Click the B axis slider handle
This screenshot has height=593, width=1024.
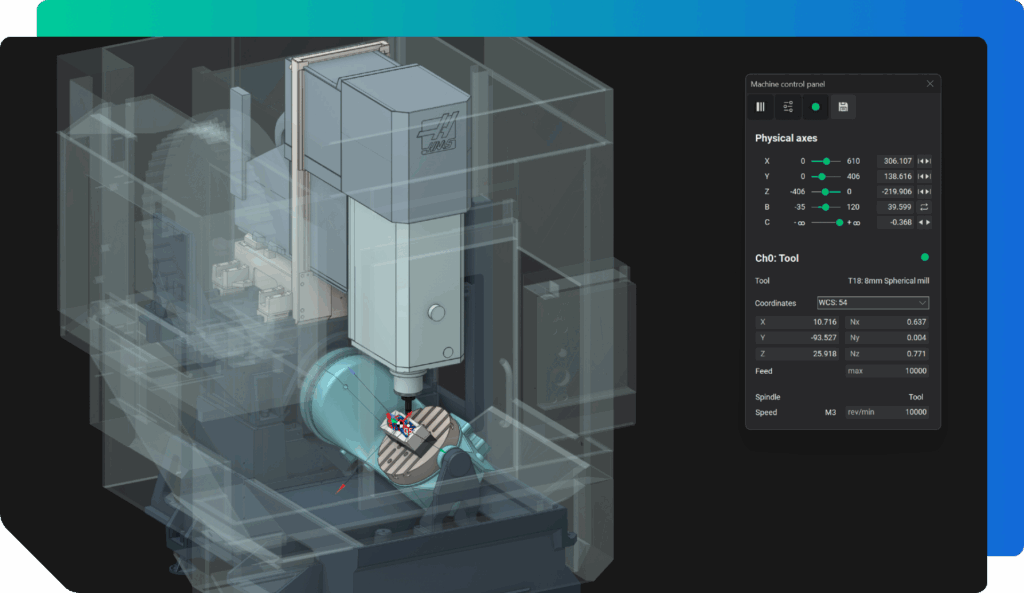pyautogui.click(x=826, y=207)
